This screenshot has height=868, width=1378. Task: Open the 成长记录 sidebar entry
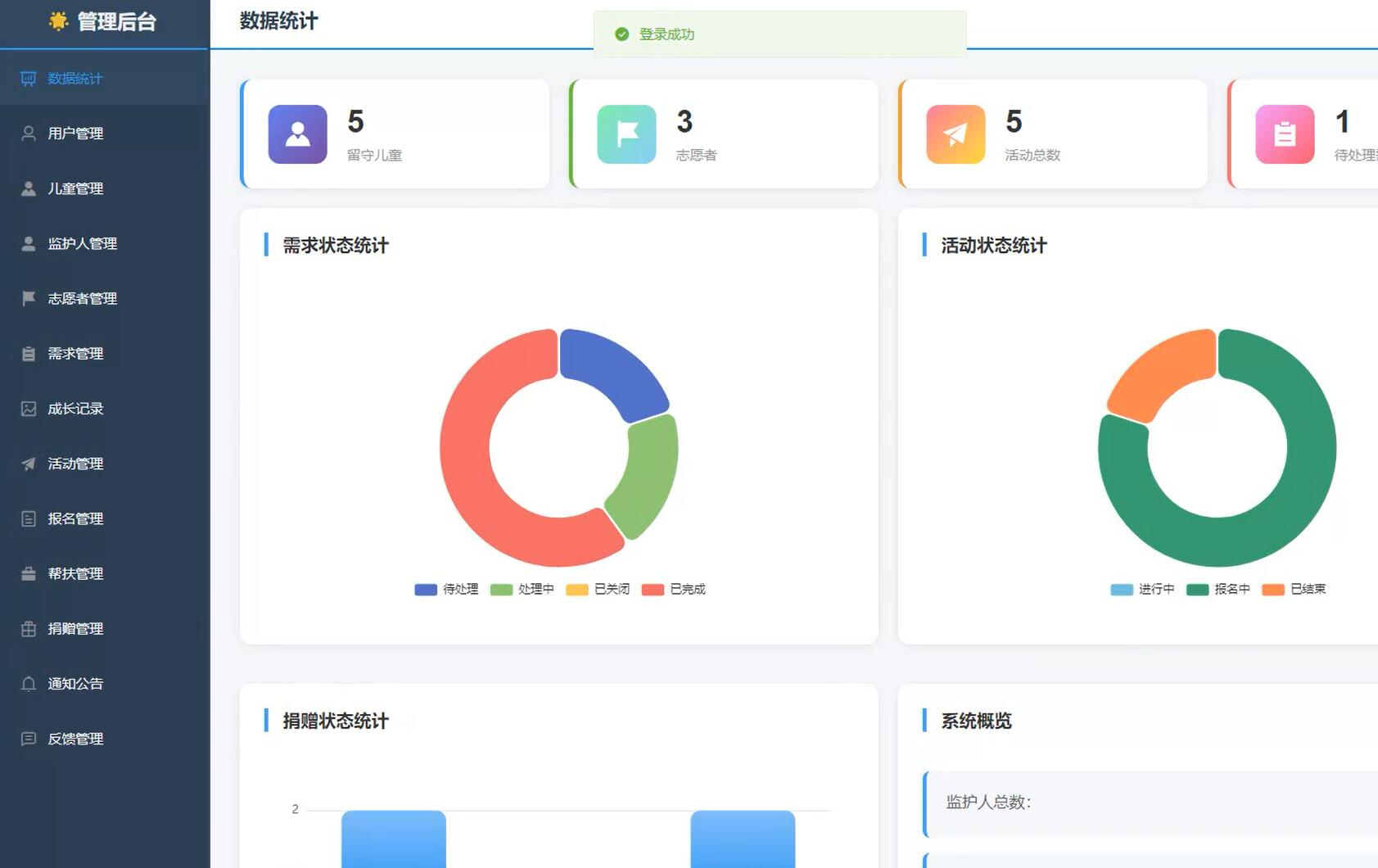pyautogui.click(x=105, y=409)
